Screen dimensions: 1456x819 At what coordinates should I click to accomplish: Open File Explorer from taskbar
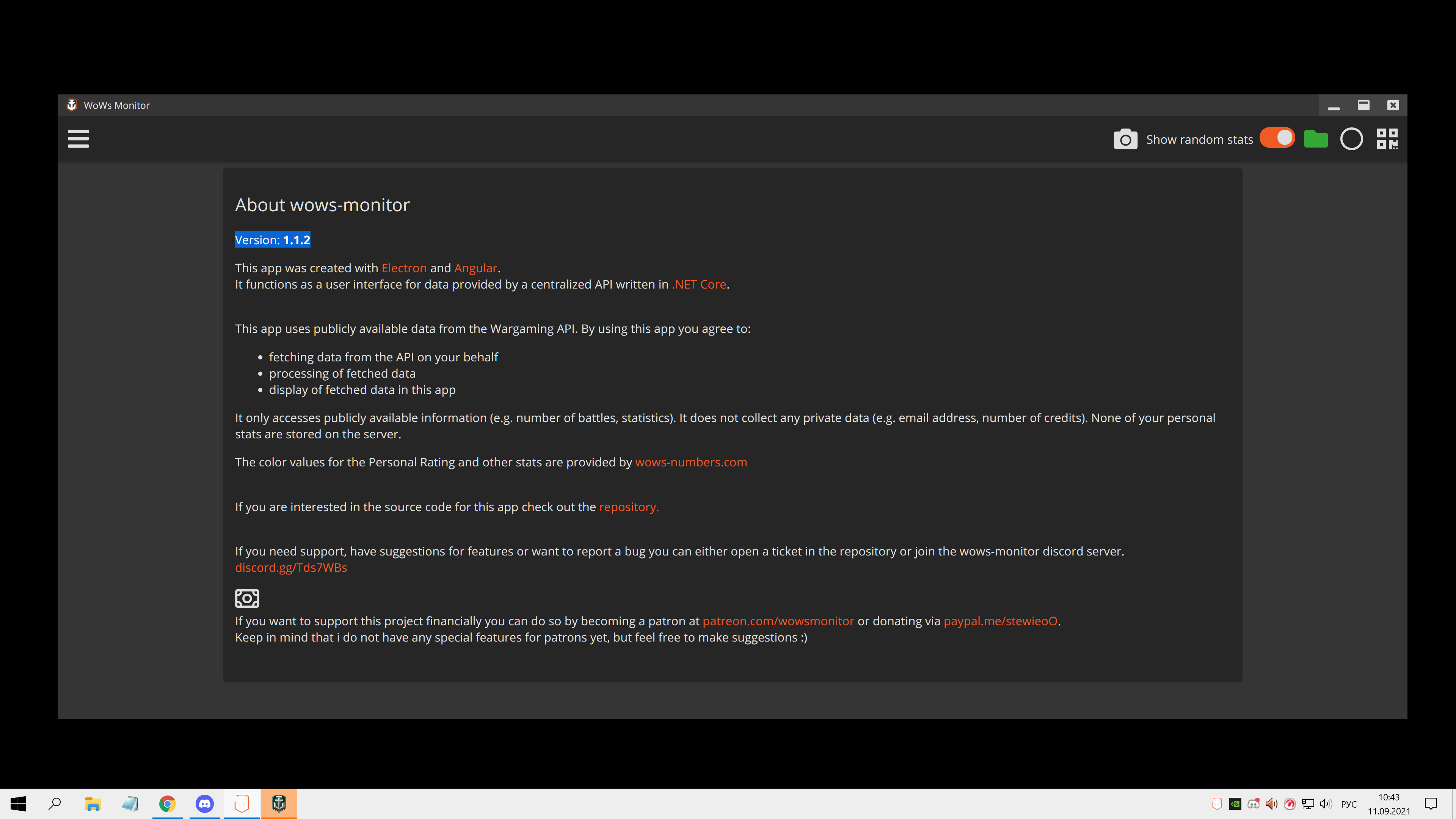point(93,804)
